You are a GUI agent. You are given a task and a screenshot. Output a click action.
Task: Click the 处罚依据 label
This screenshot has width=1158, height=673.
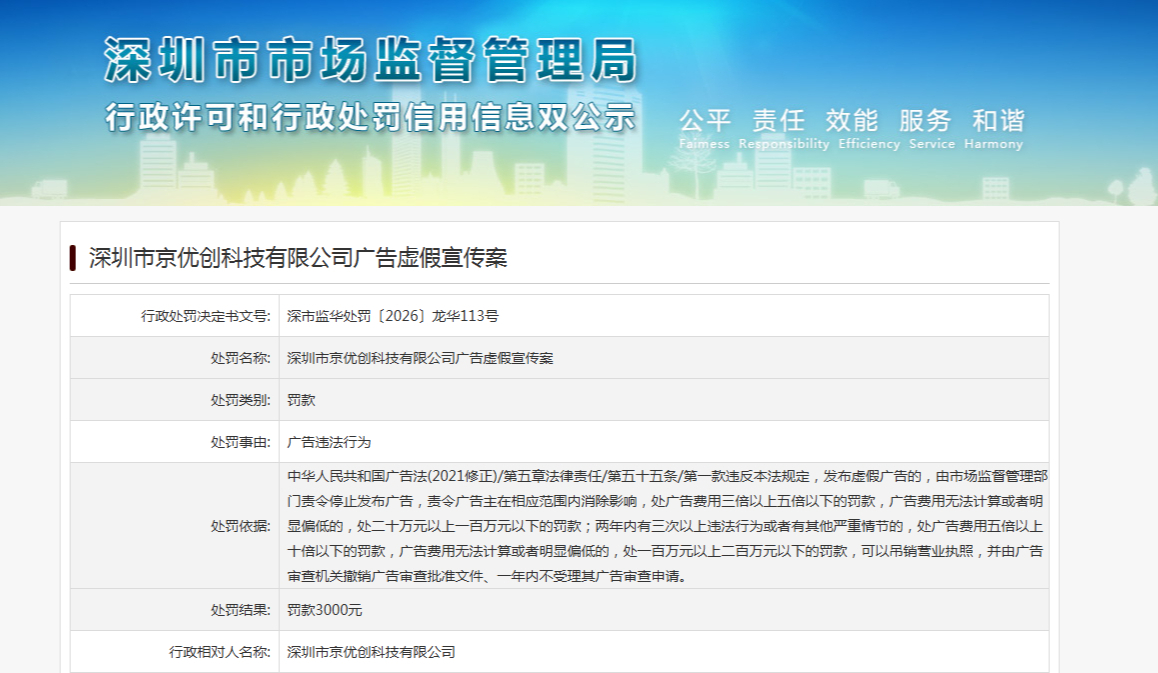pyautogui.click(x=241, y=526)
